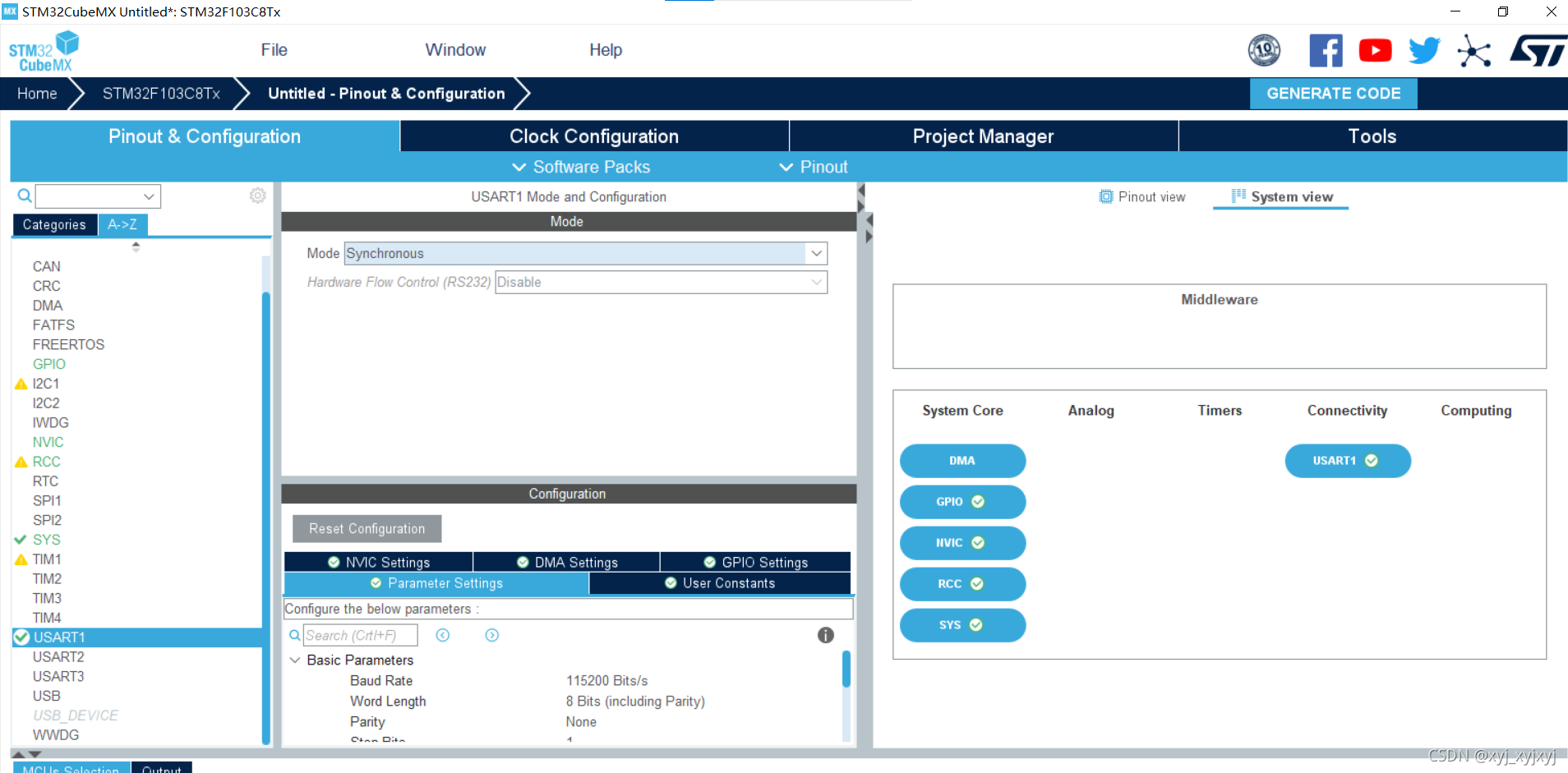The width and height of the screenshot is (1568, 773).
Task: Jump to previous parameter search result
Action: pos(443,635)
